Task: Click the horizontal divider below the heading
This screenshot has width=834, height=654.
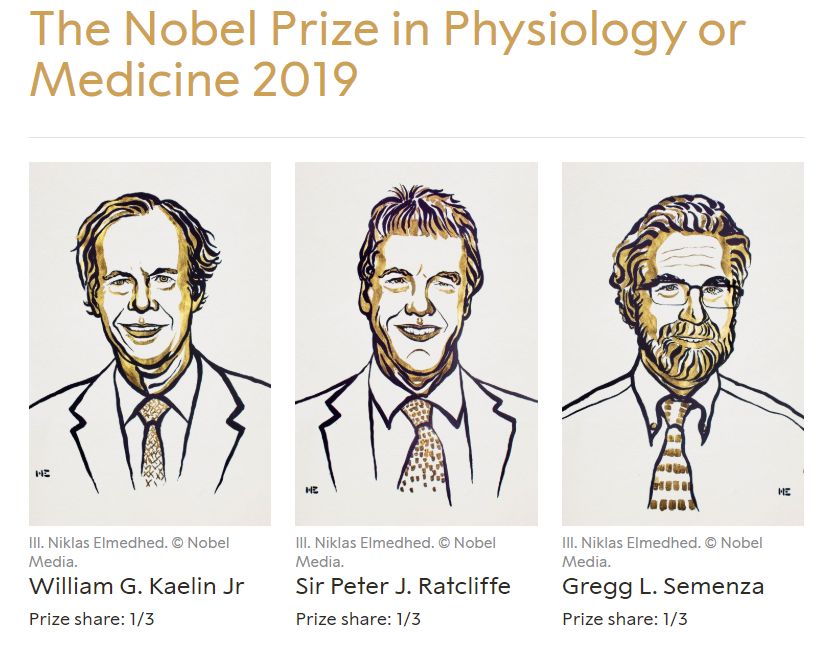Action: click(x=416, y=137)
